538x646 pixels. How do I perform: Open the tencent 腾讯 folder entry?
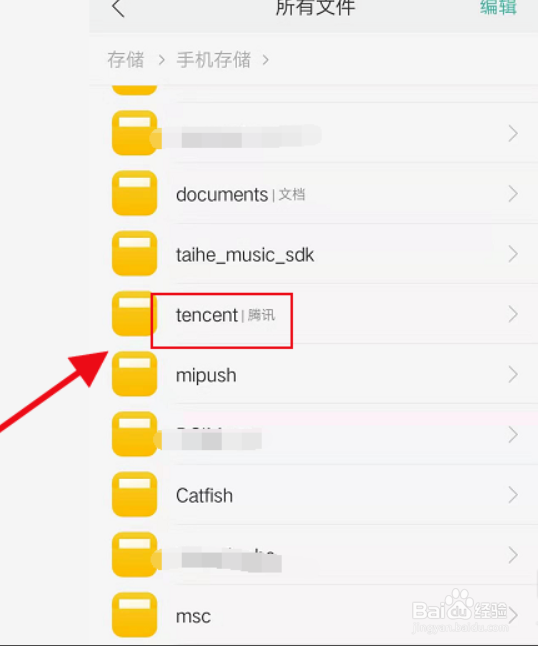[313, 314]
